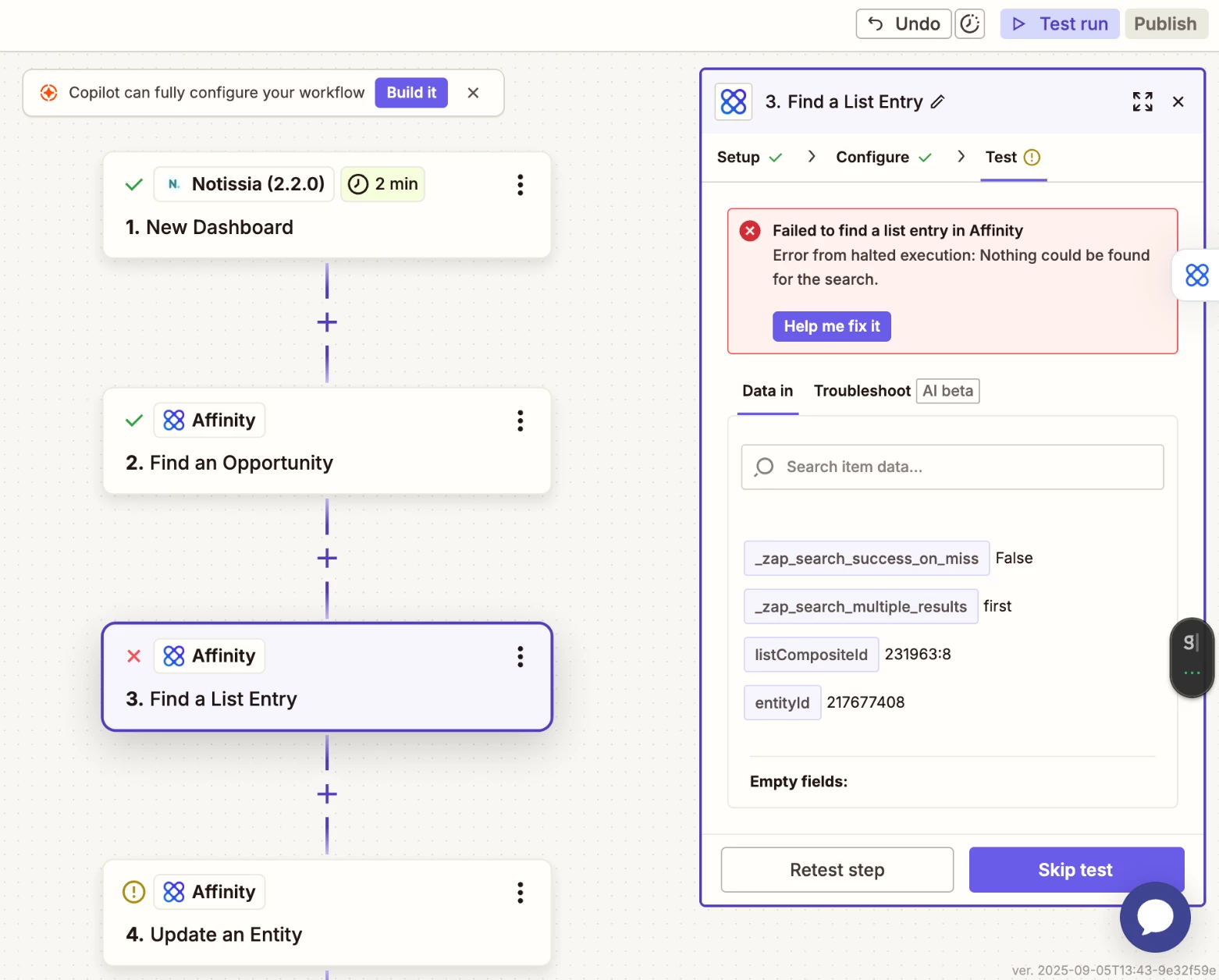Click Skip test
Viewport: 1219px width, 980px height.
(1076, 870)
